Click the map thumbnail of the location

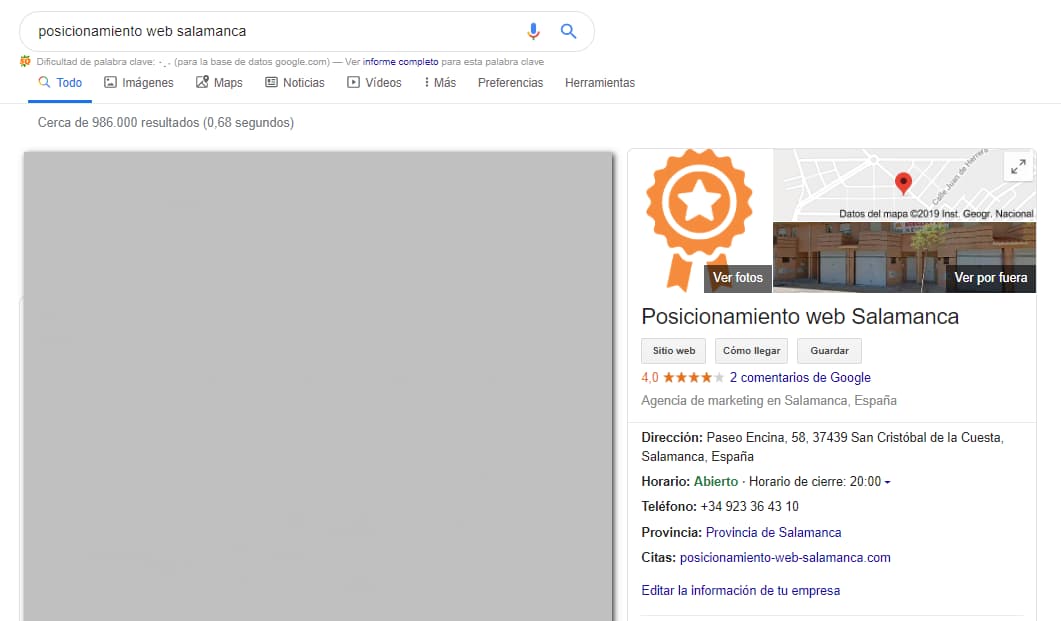(x=904, y=185)
